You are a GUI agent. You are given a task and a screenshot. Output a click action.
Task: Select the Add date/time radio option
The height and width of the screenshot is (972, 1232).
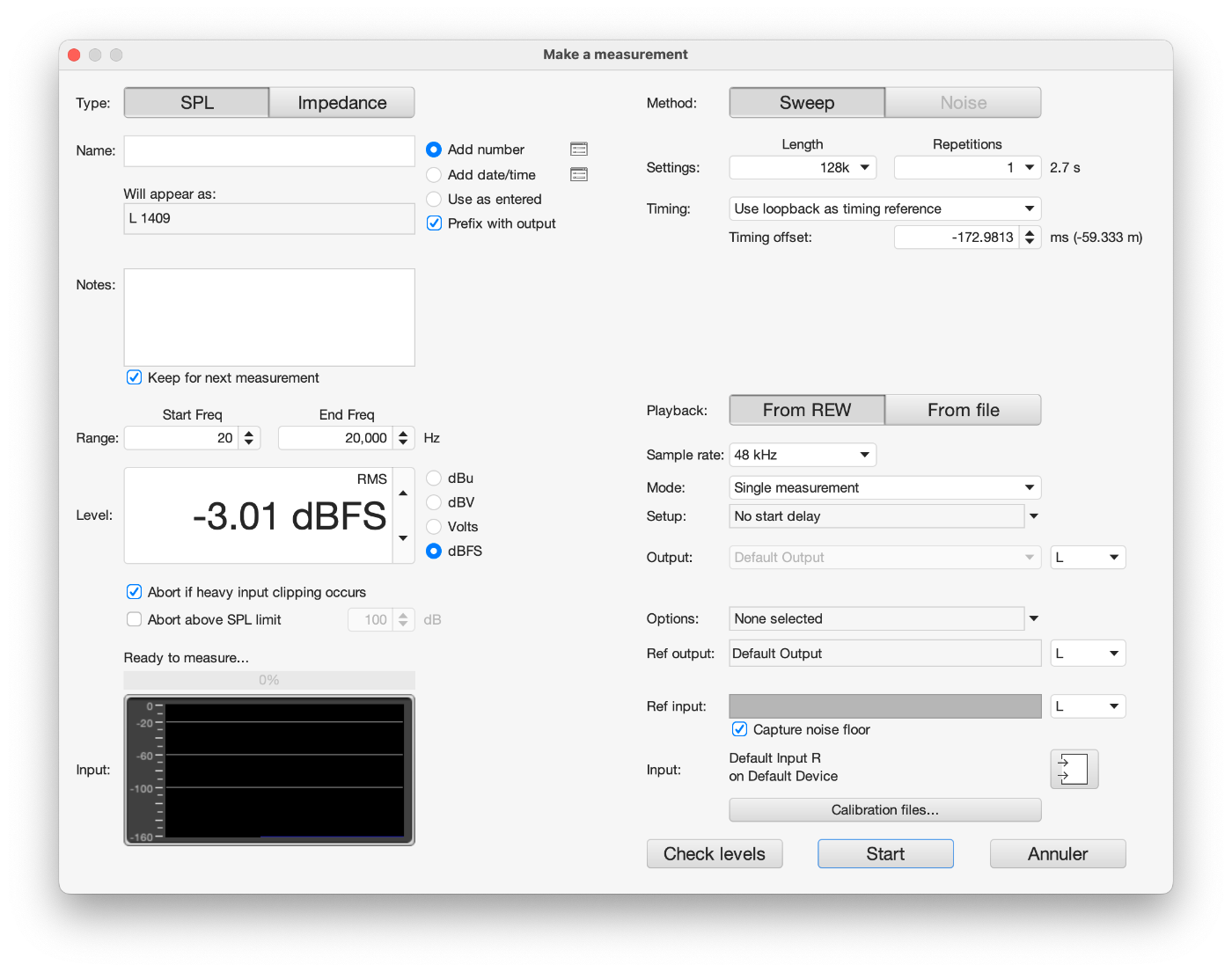(x=434, y=174)
